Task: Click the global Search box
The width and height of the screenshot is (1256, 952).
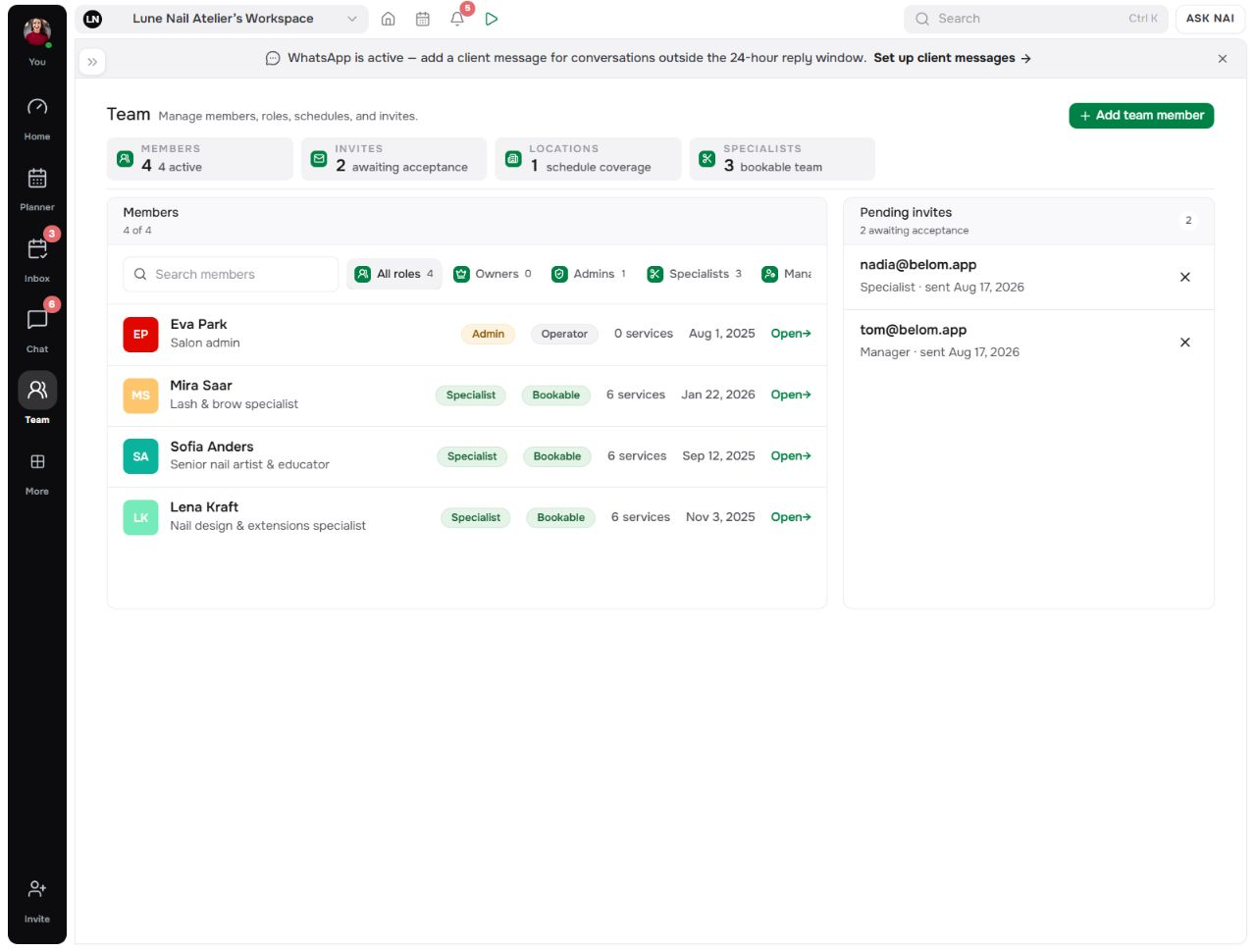Action: click(1035, 19)
